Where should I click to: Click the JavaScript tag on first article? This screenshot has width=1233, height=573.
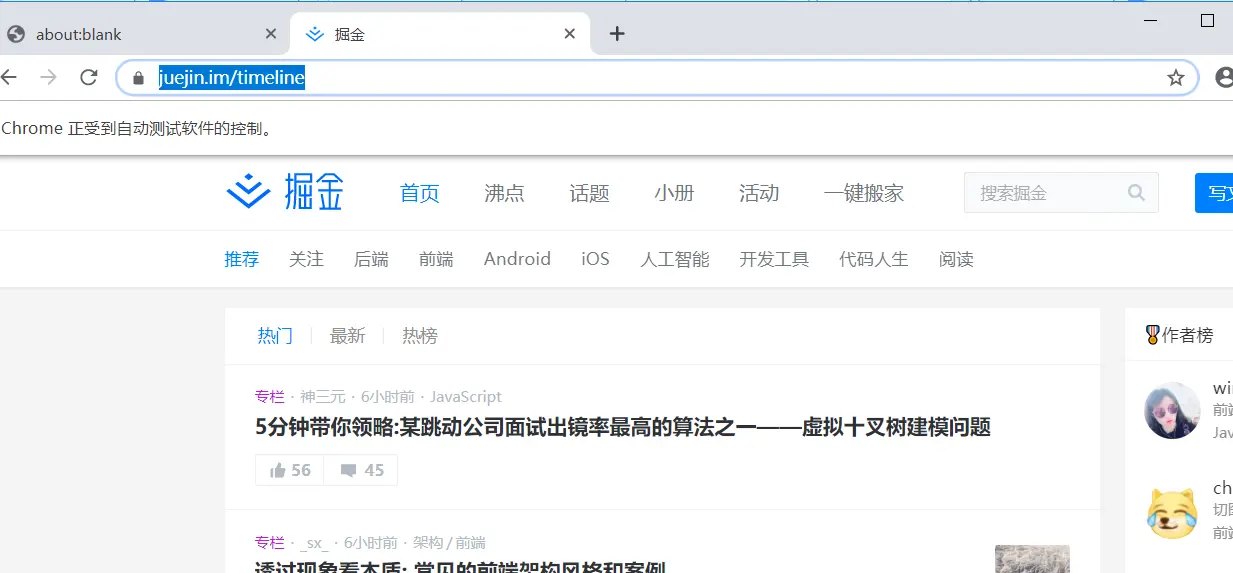466,397
